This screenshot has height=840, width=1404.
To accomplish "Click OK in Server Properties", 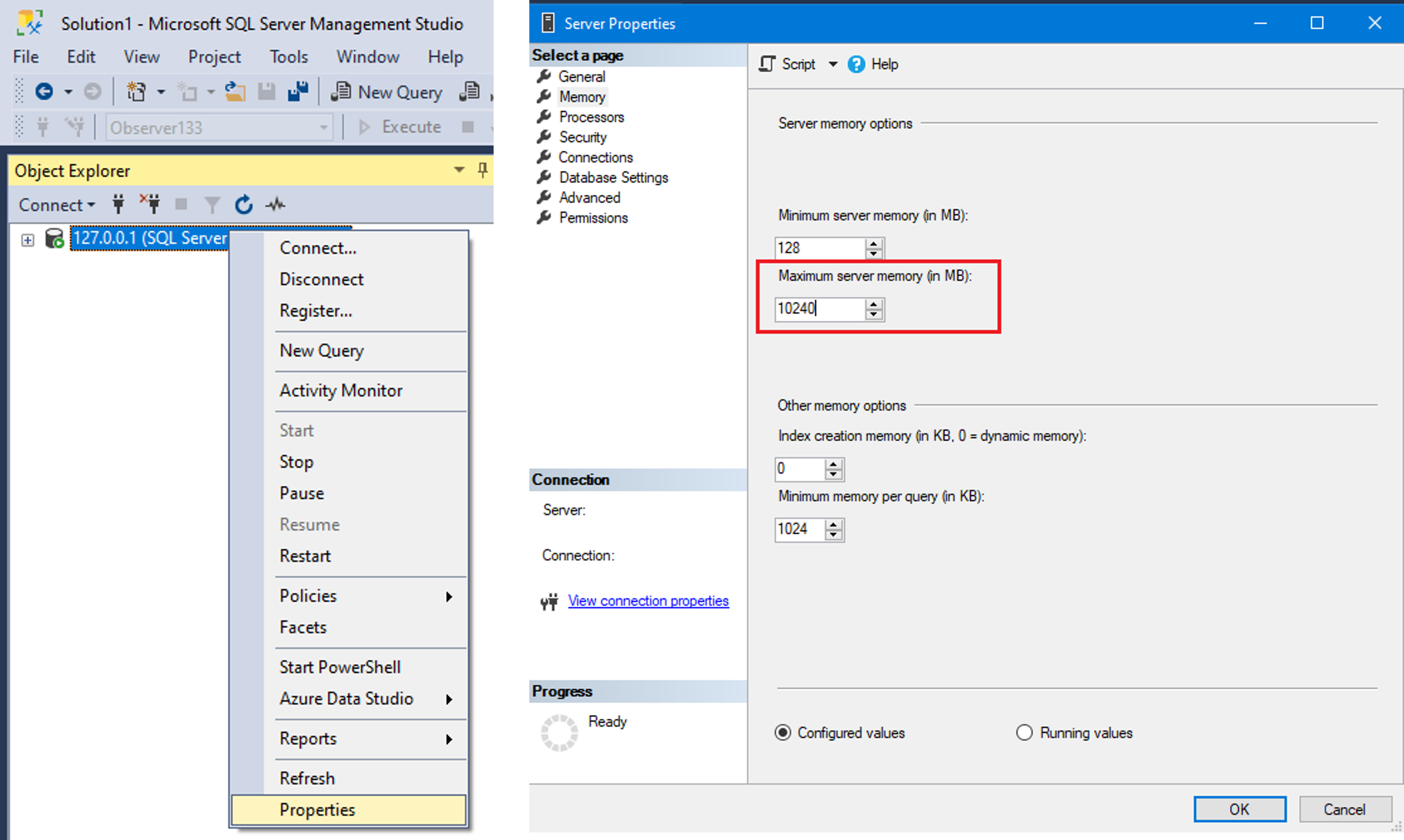I will pyautogui.click(x=1239, y=809).
